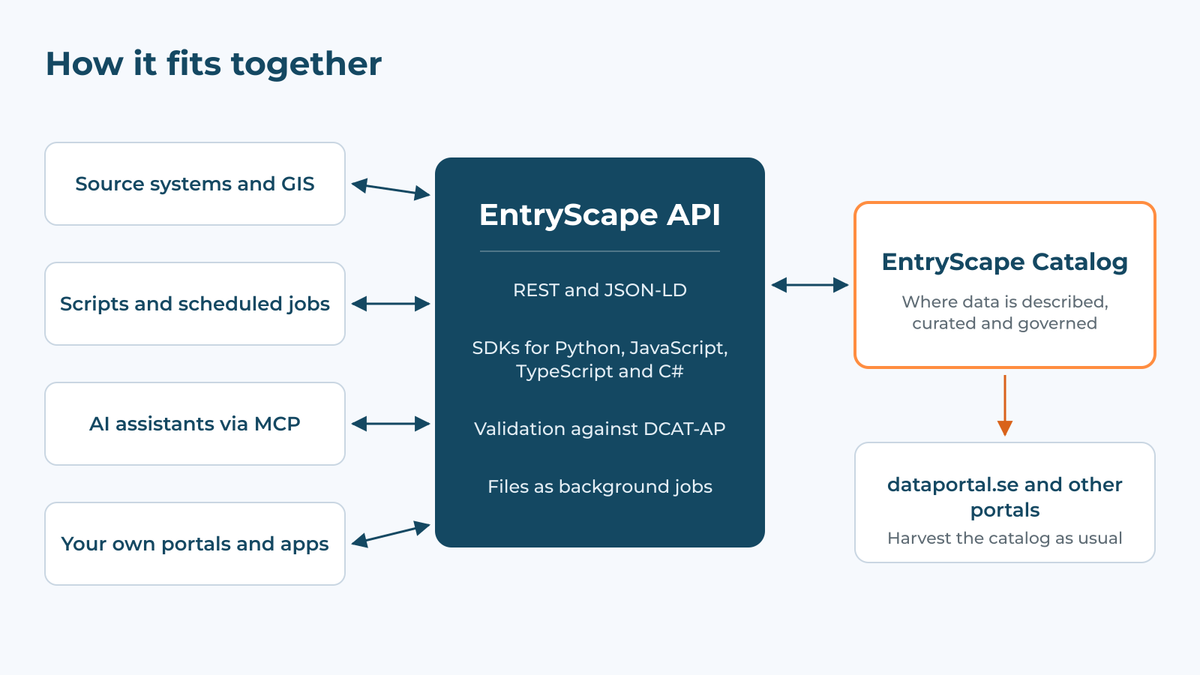Click the 'Your own portals and apps' box

click(195, 544)
